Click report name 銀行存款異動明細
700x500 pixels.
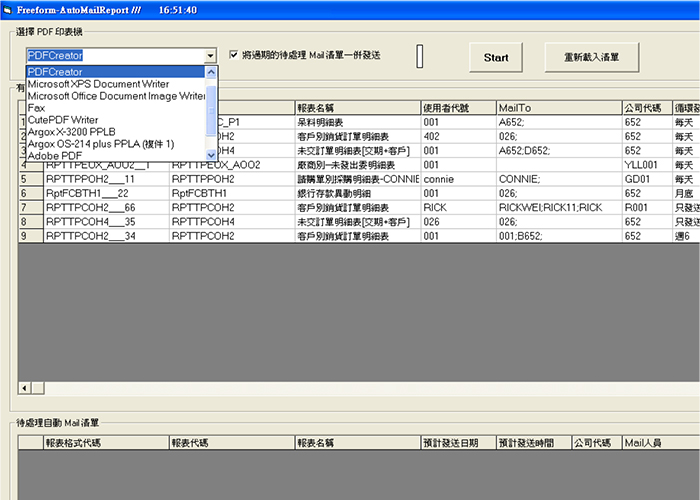(x=358, y=193)
